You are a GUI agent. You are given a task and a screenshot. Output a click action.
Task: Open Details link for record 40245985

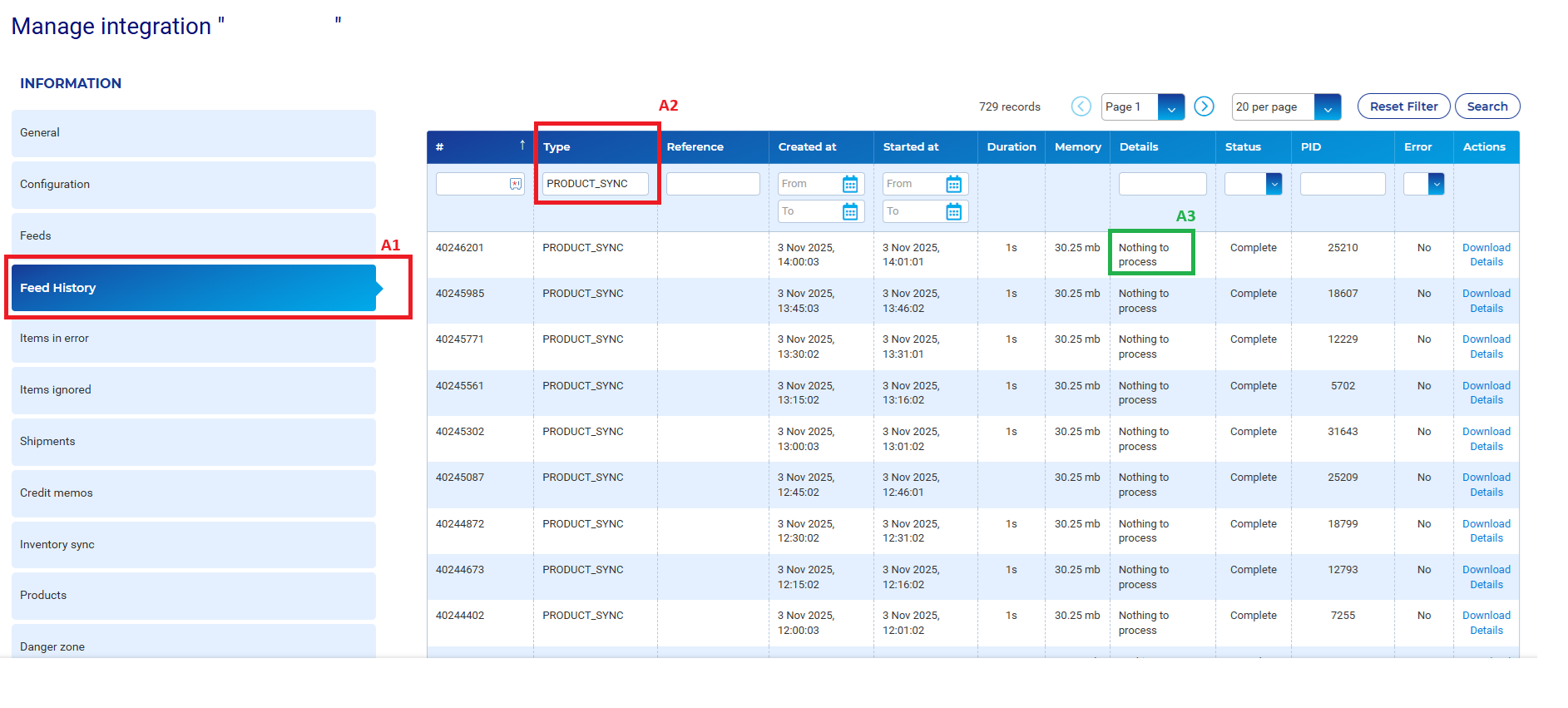click(1486, 309)
